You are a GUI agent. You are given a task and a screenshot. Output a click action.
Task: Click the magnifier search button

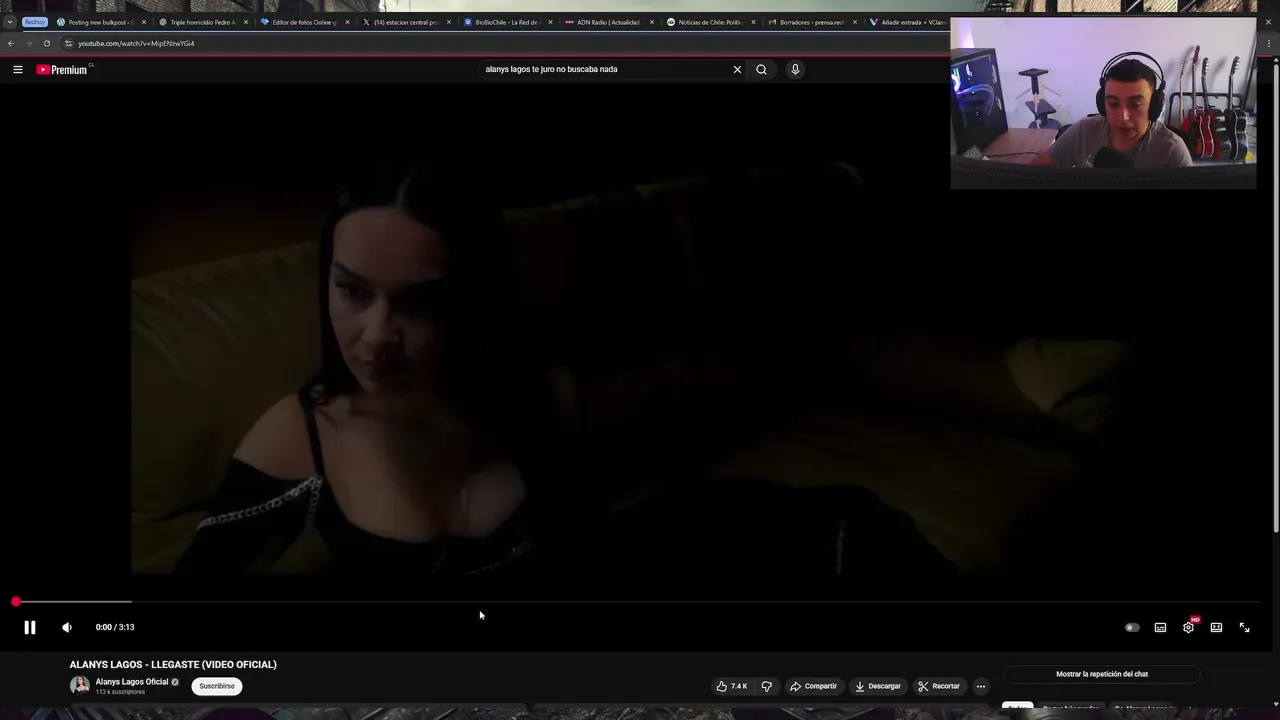tap(761, 69)
